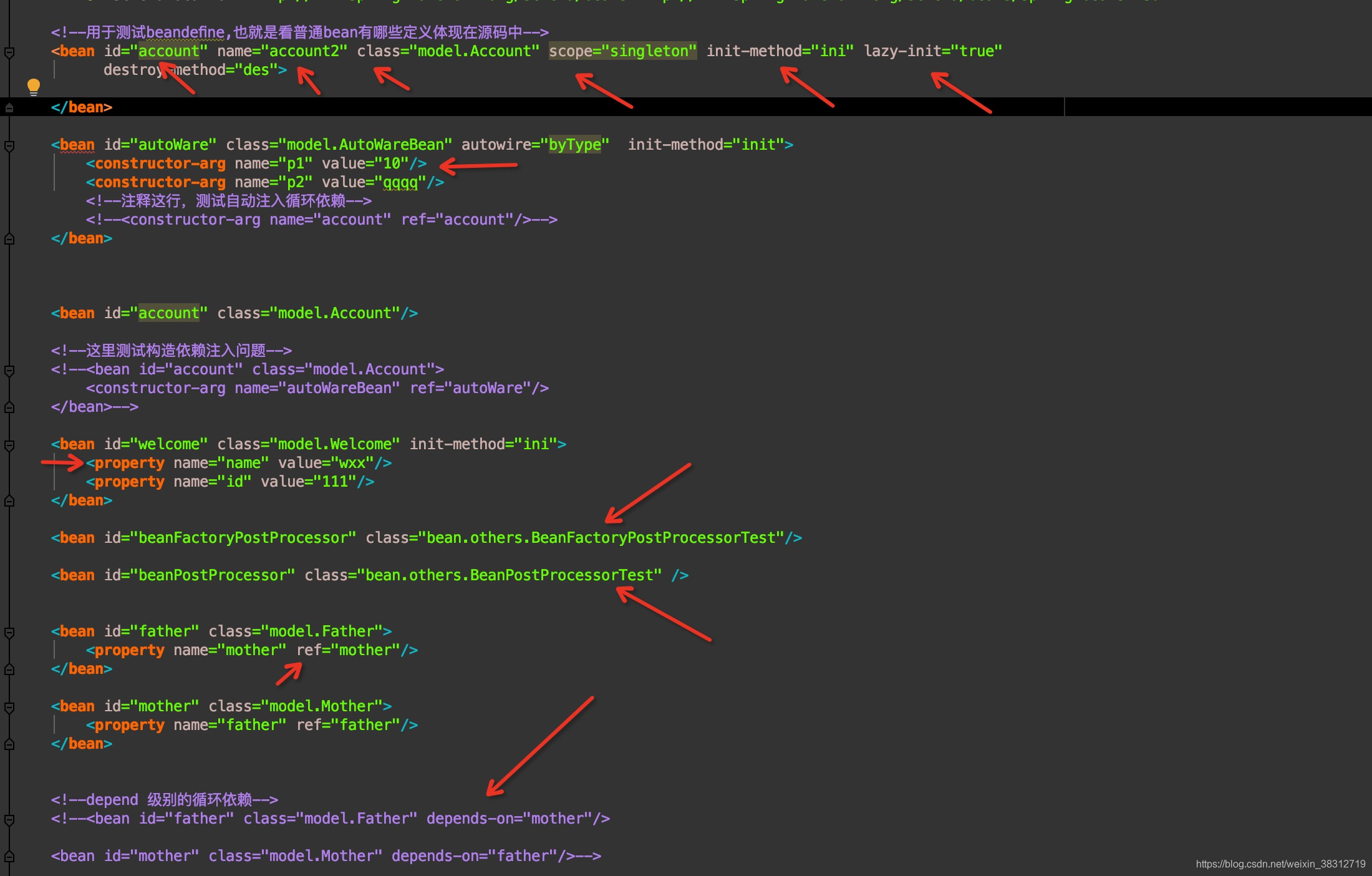Click the yellow lightbulb intention icon

click(x=34, y=87)
